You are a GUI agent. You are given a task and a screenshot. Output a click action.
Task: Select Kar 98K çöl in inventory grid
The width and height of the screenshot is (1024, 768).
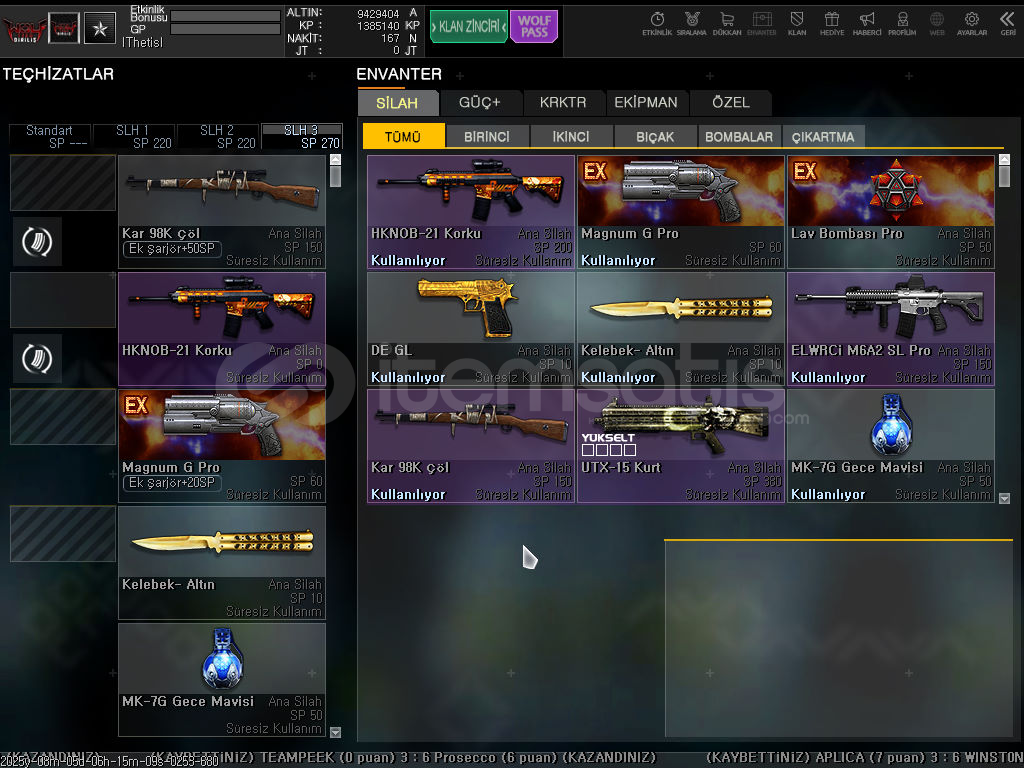pyautogui.click(x=471, y=446)
